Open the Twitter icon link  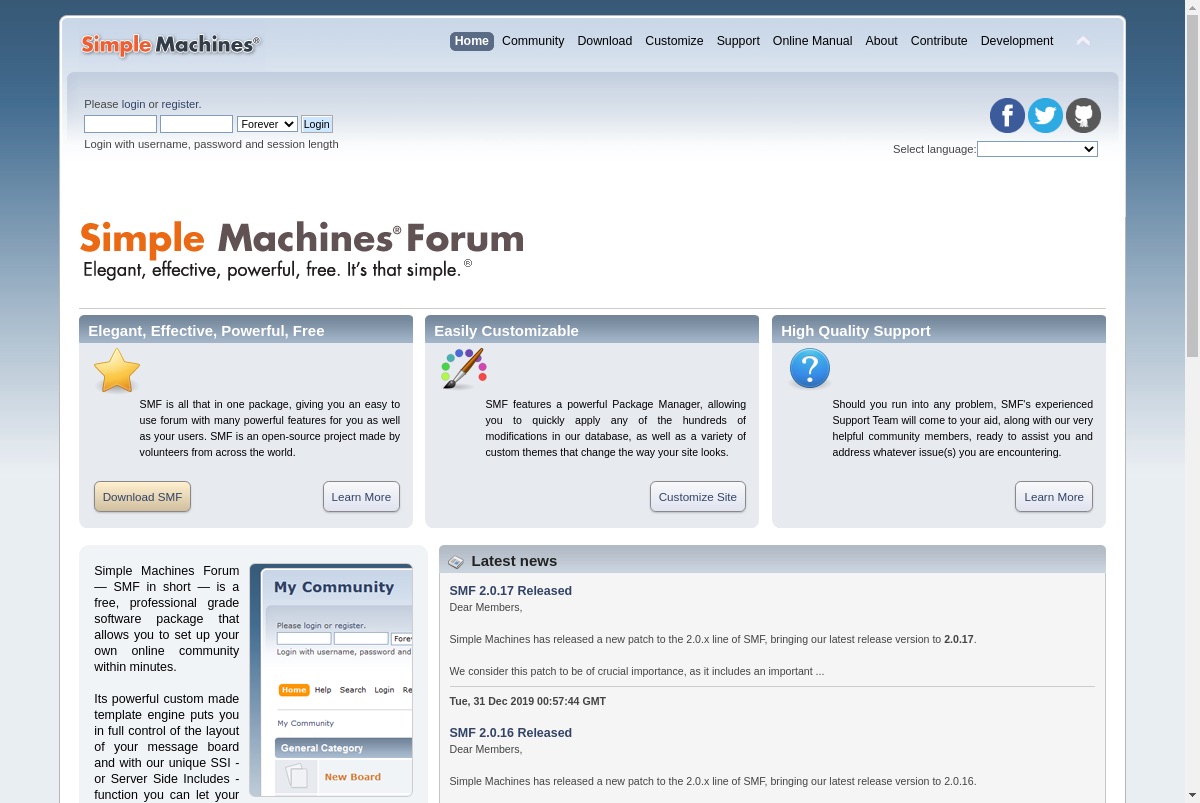click(1045, 116)
